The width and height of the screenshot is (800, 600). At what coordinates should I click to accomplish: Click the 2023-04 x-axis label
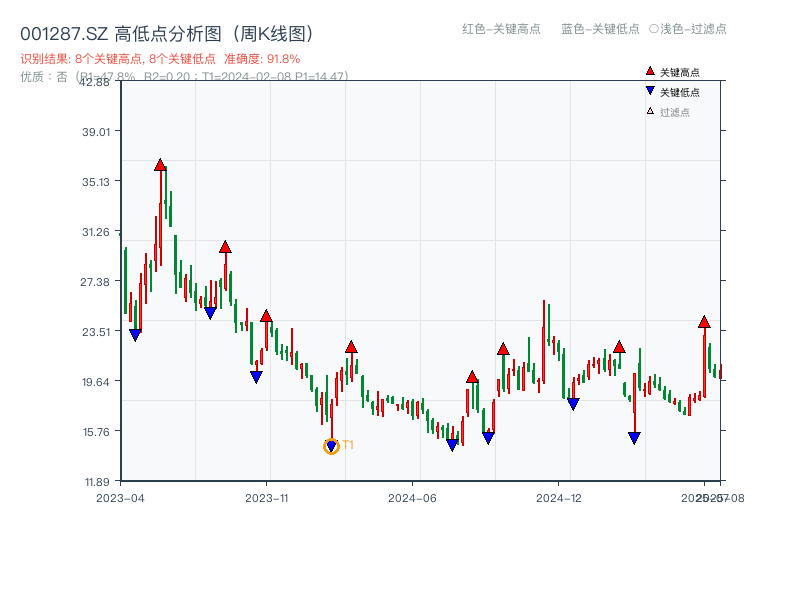(x=120, y=498)
